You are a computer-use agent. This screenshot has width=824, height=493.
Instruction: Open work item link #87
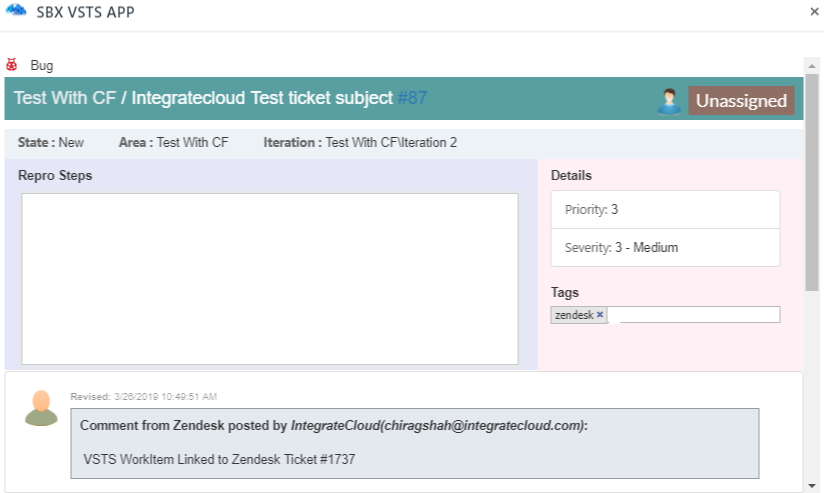(x=412, y=98)
